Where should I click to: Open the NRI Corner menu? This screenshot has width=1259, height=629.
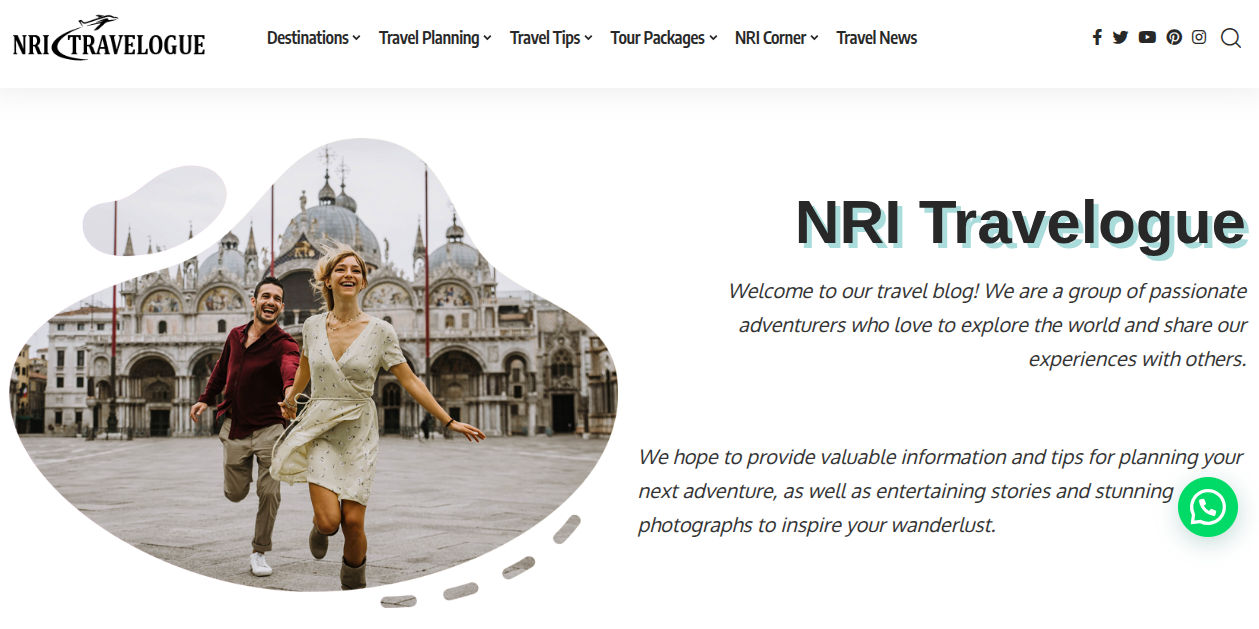pos(776,38)
